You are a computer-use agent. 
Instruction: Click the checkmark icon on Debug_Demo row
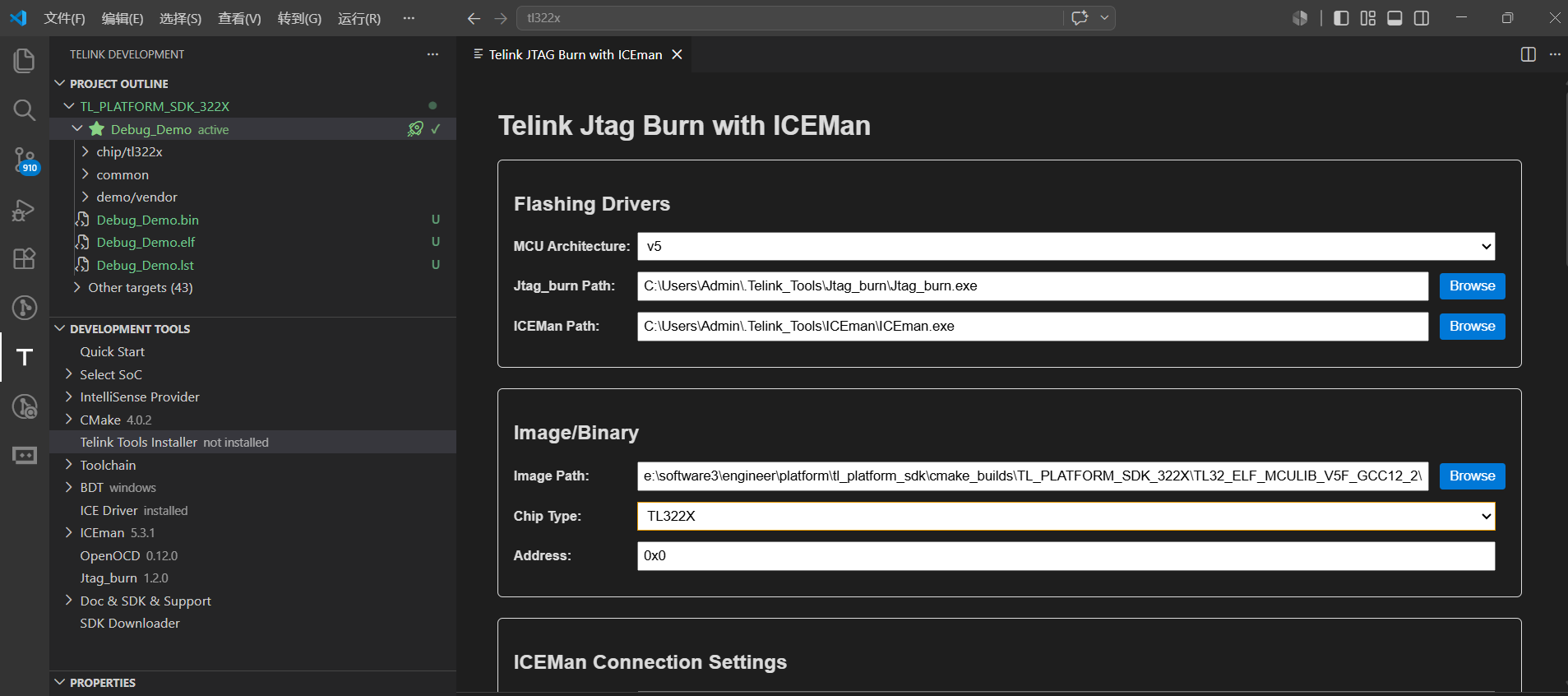pyautogui.click(x=436, y=129)
